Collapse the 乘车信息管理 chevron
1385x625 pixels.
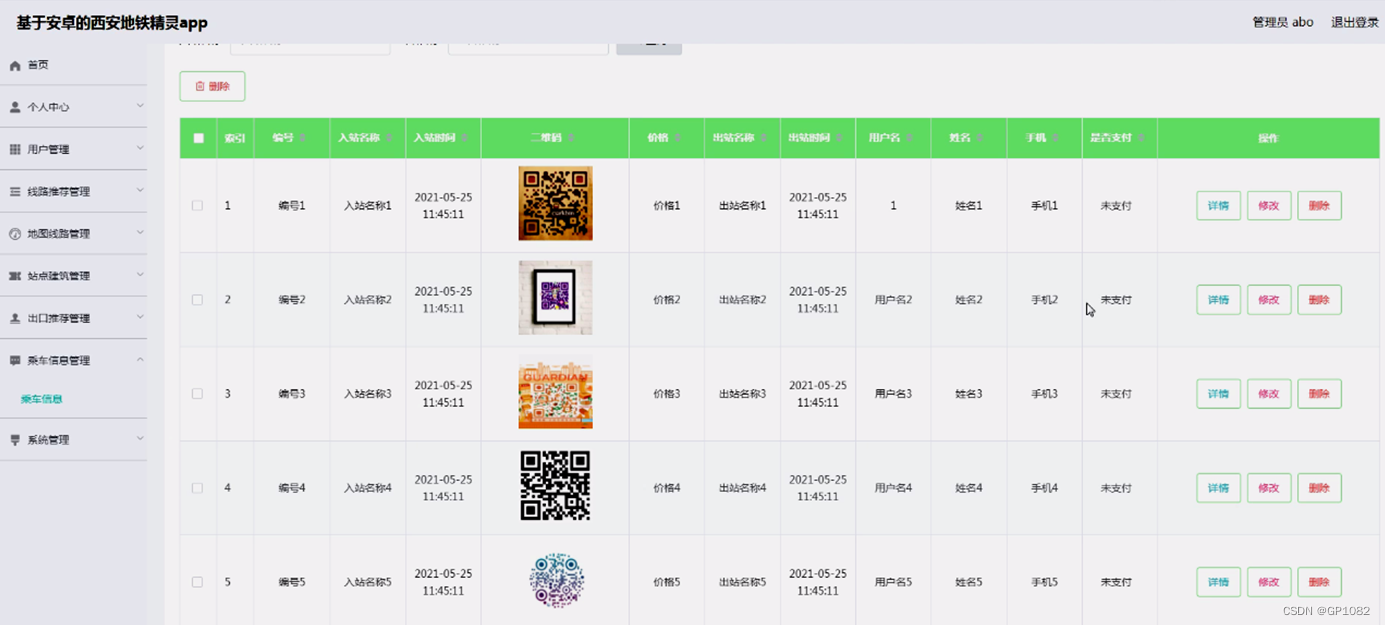tap(140, 359)
